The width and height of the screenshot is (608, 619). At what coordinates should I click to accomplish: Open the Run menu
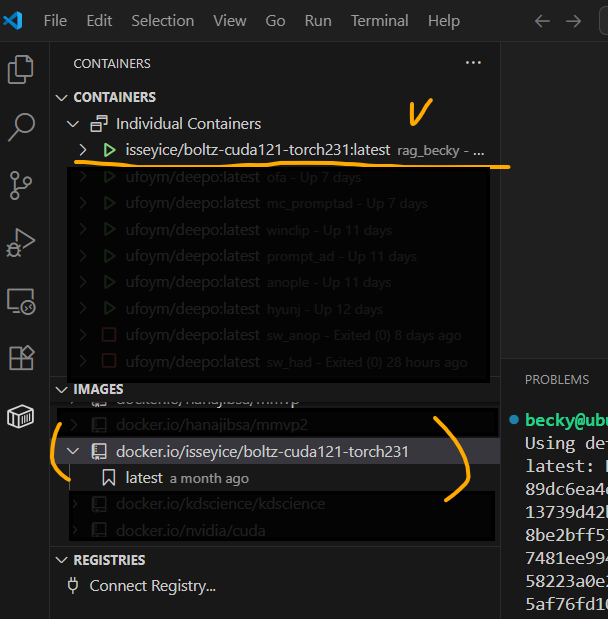click(318, 21)
